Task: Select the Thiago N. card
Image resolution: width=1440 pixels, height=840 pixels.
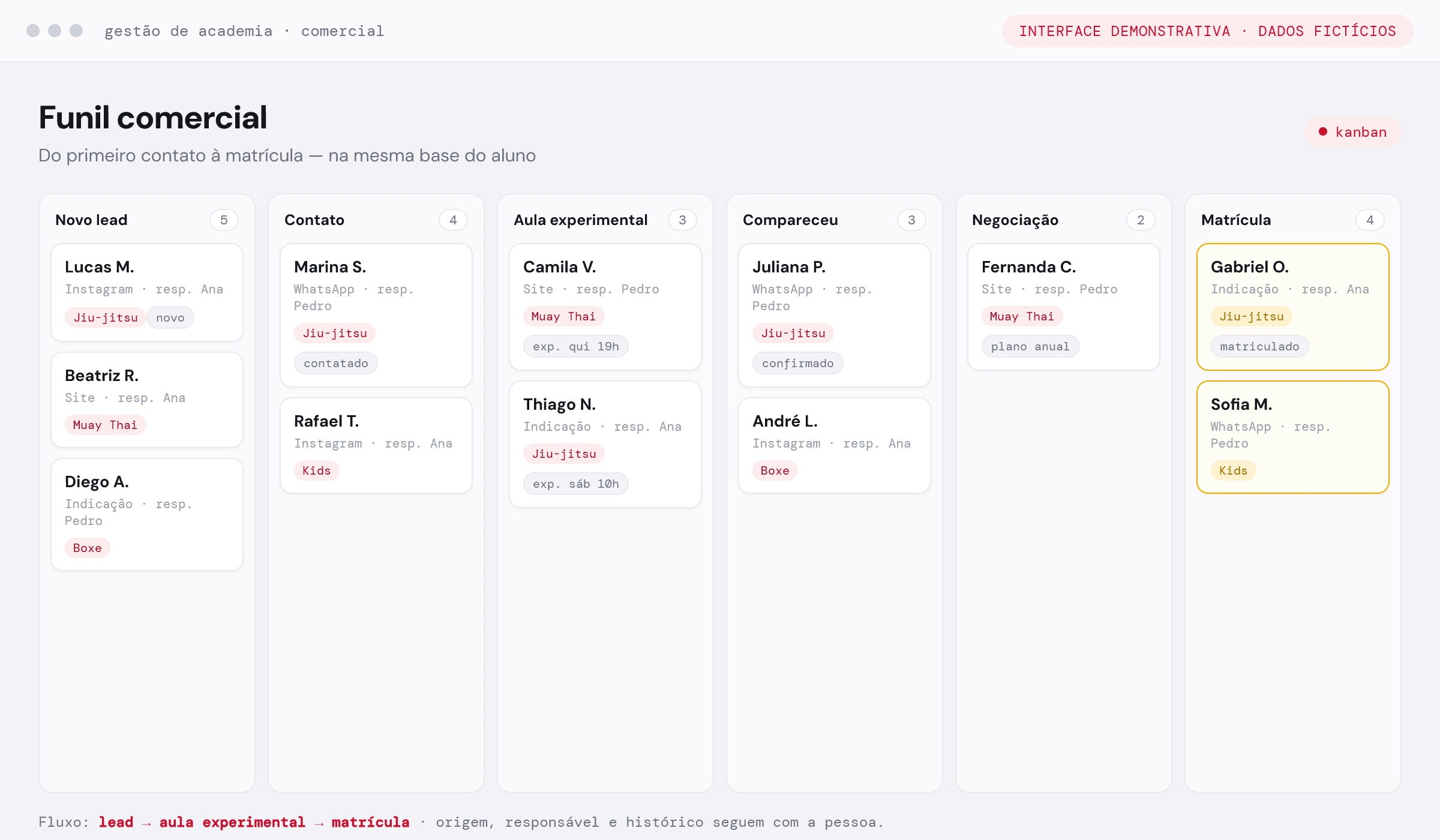Action: tap(605, 444)
